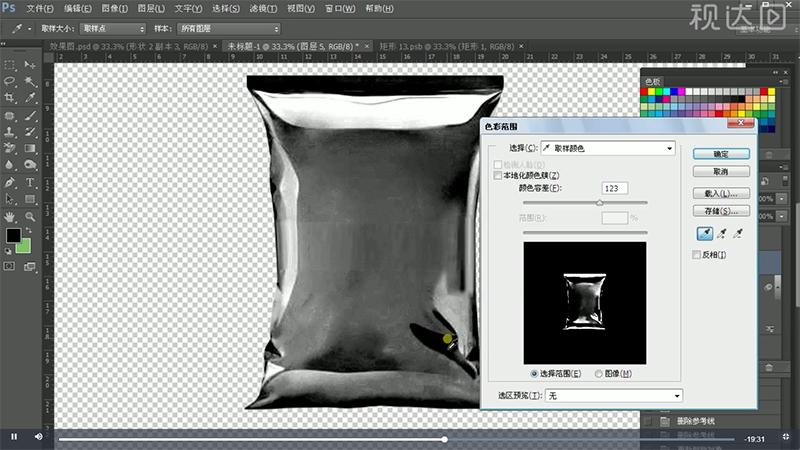Screen dimensions: 800x450
Task: Open the 取样大小 dropdown in options bar
Action: click(x=113, y=29)
